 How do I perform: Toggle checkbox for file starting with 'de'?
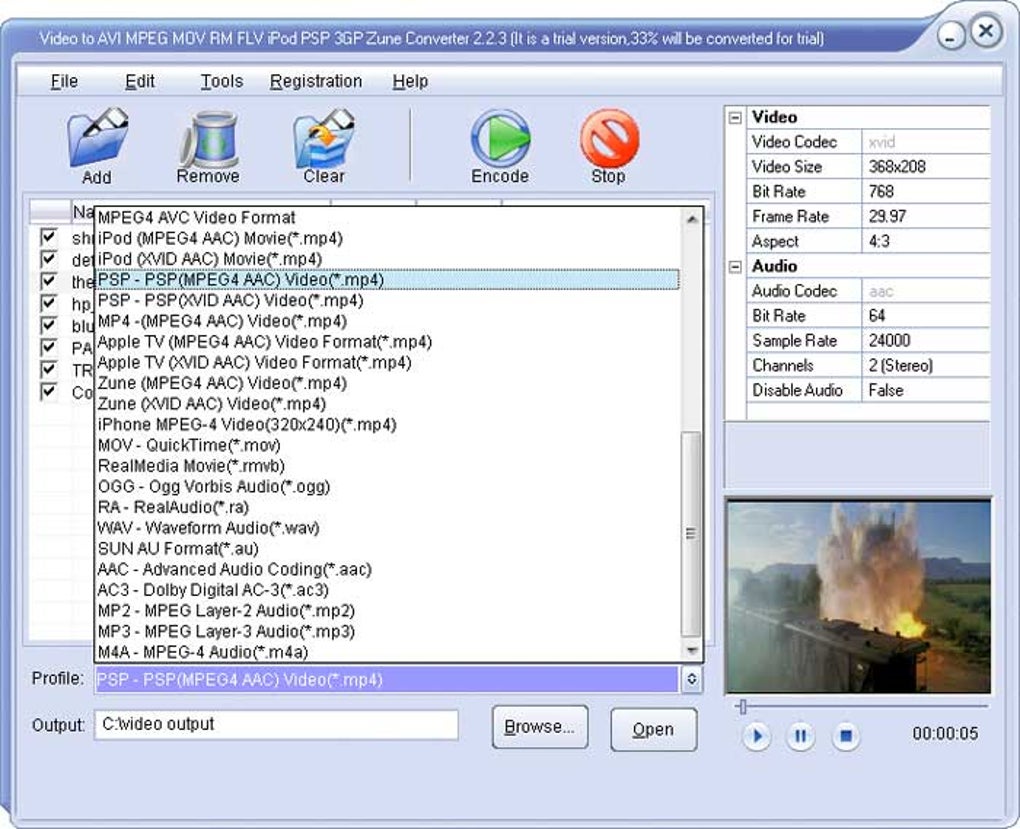point(48,258)
